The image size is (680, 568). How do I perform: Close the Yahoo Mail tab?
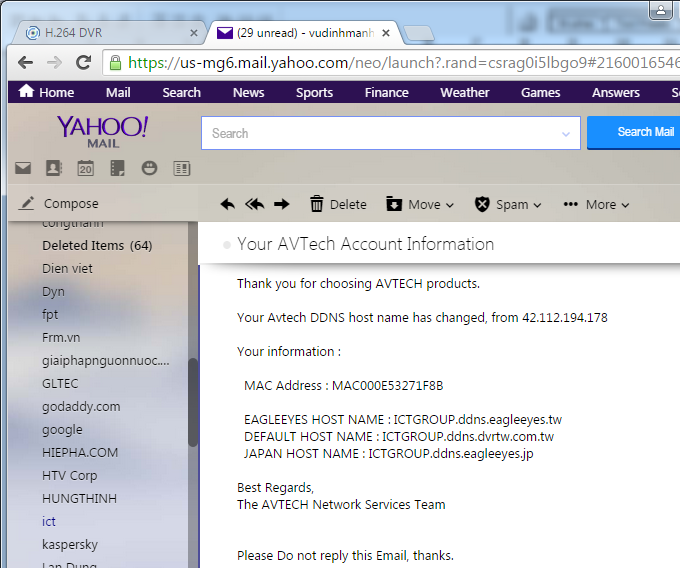tap(386, 33)
